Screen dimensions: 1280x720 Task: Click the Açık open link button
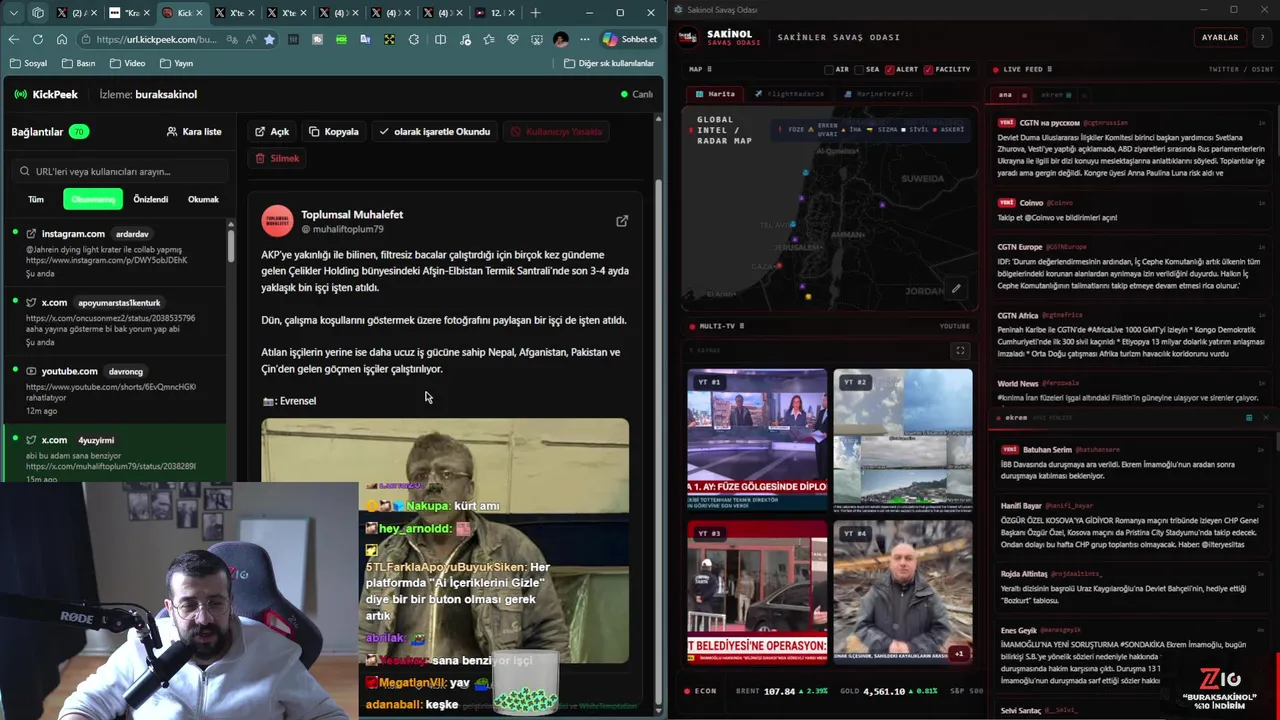coord(272,131)
